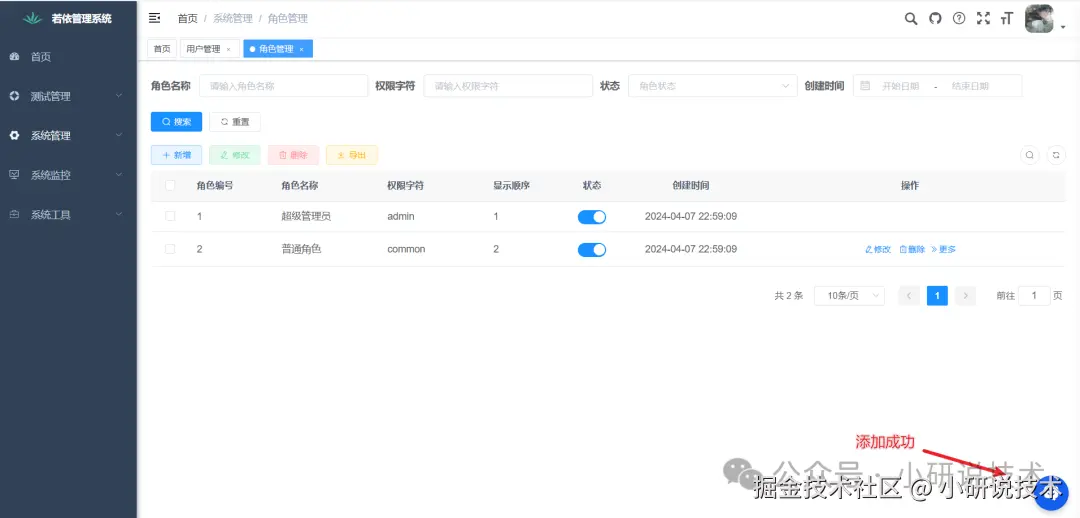Toggle fullscreen mode icon
The height and width of the screenshot is (518, 1080).
[x=983, y=19]
